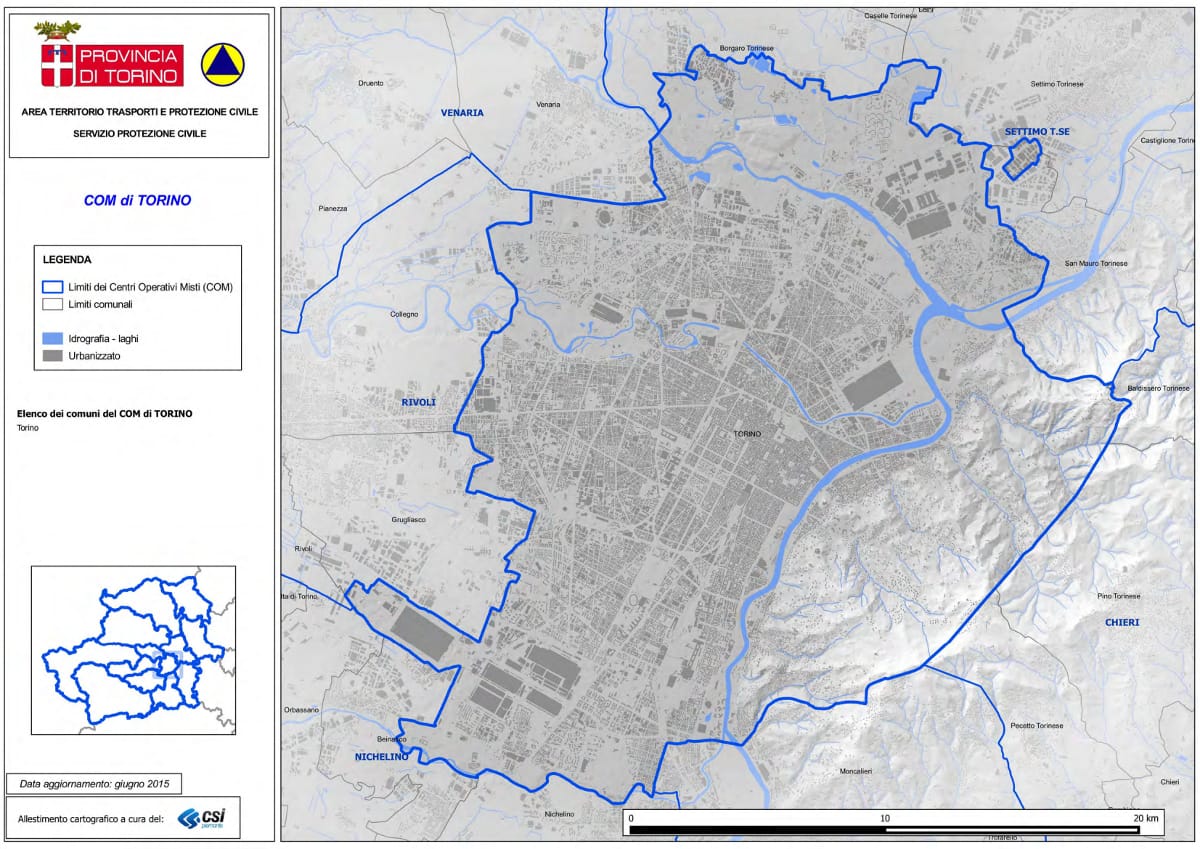The image size is (1200, 849).
Task: Click the 'Grugliasco' map label
Action: click(408, 519)
